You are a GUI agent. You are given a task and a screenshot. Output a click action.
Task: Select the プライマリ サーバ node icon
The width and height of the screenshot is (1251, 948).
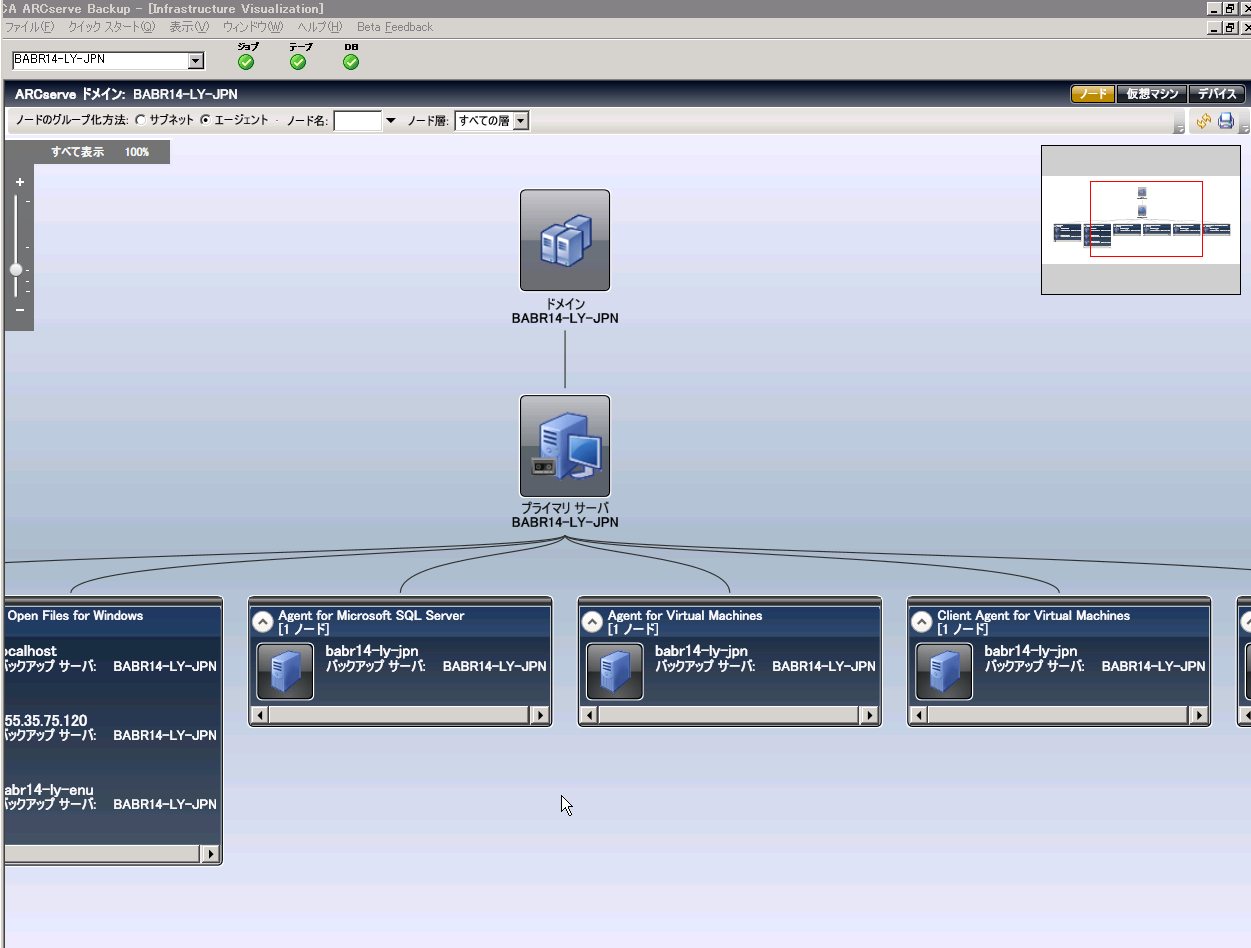pos(565,446)
